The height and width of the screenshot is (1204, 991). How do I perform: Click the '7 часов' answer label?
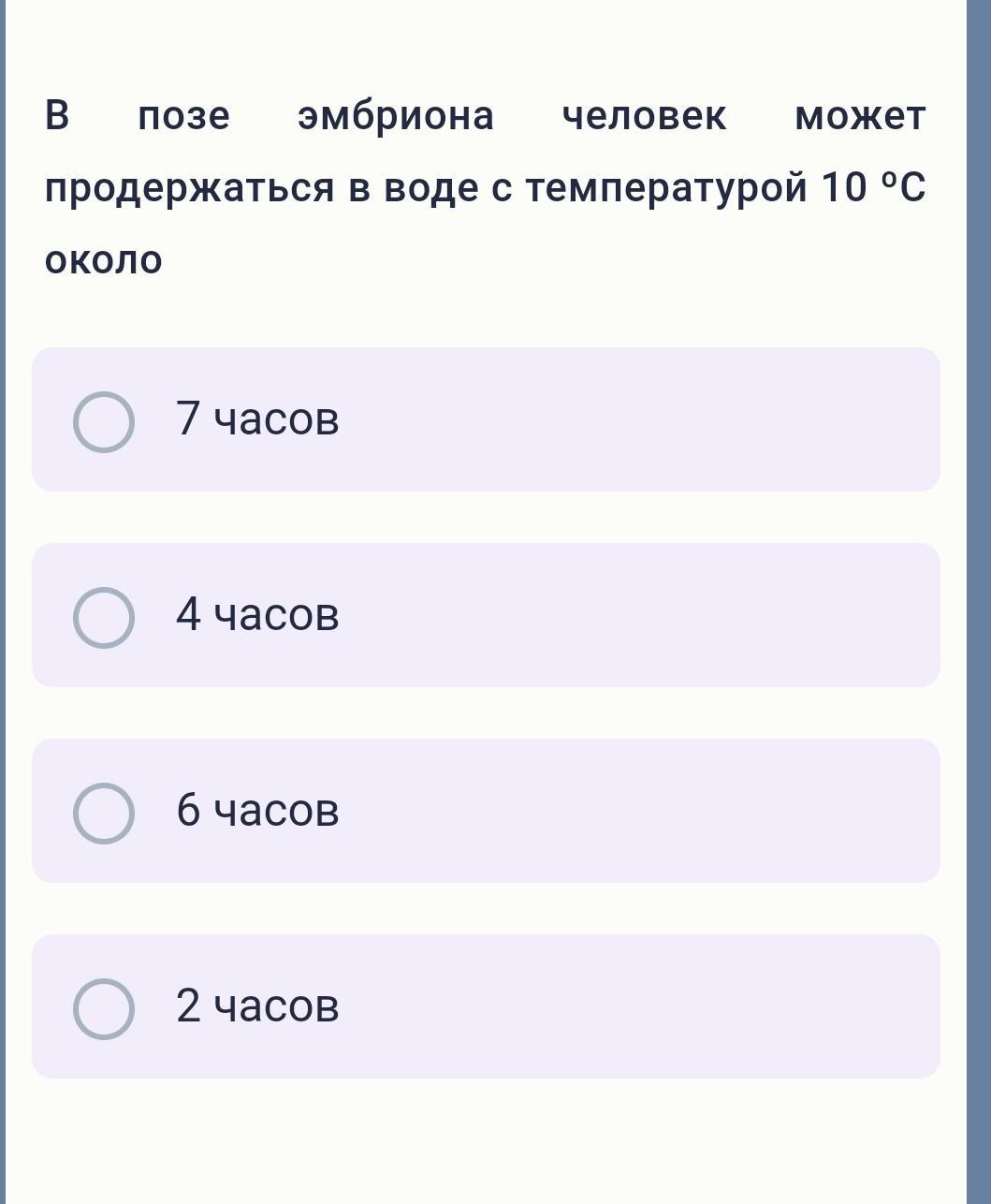coord(257,418)
